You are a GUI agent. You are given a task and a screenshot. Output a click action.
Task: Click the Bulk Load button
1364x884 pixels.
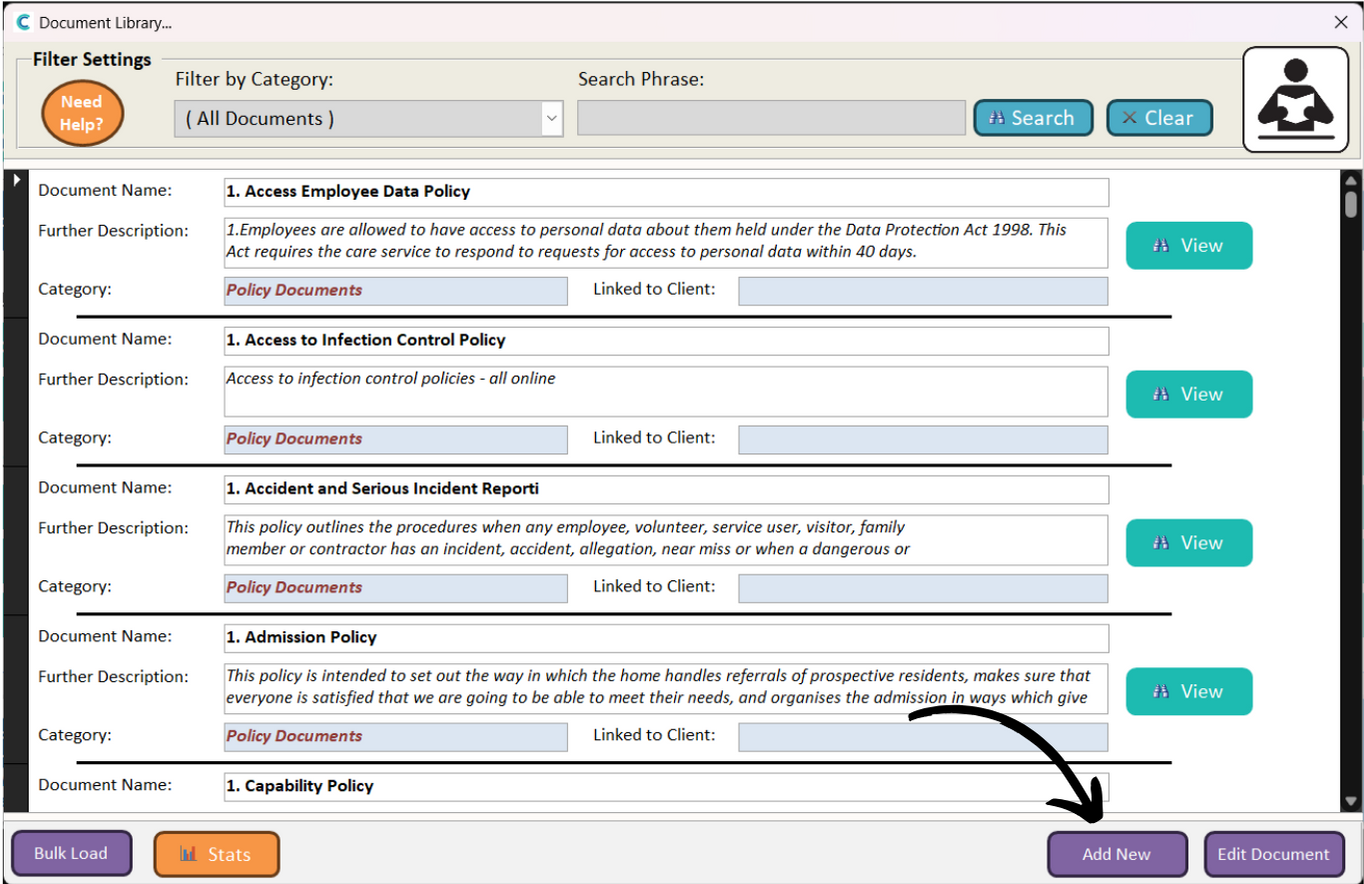(x=70, y=854)
